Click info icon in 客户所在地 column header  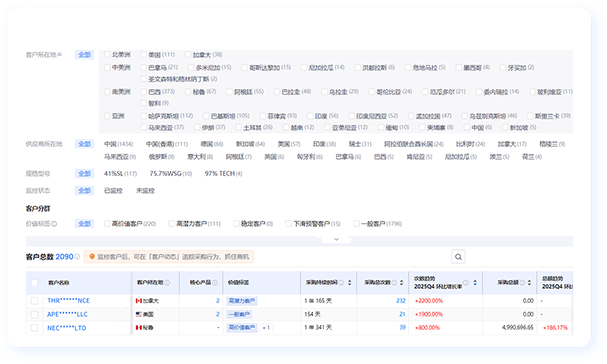tap(167, 283)
